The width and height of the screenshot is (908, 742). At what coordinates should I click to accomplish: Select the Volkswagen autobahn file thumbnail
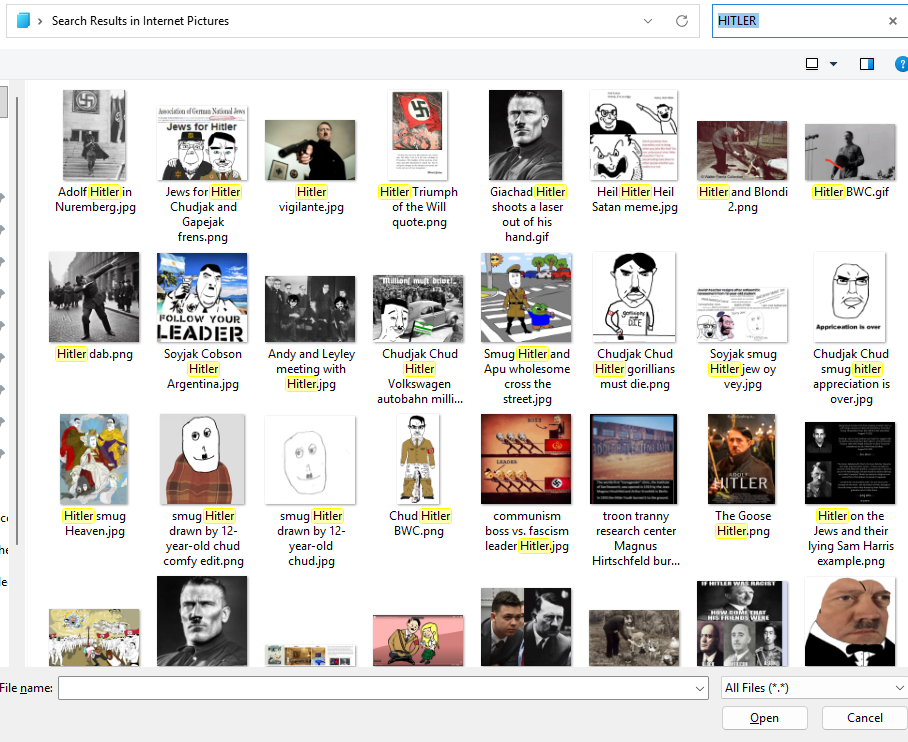click(x=418, y=309)
